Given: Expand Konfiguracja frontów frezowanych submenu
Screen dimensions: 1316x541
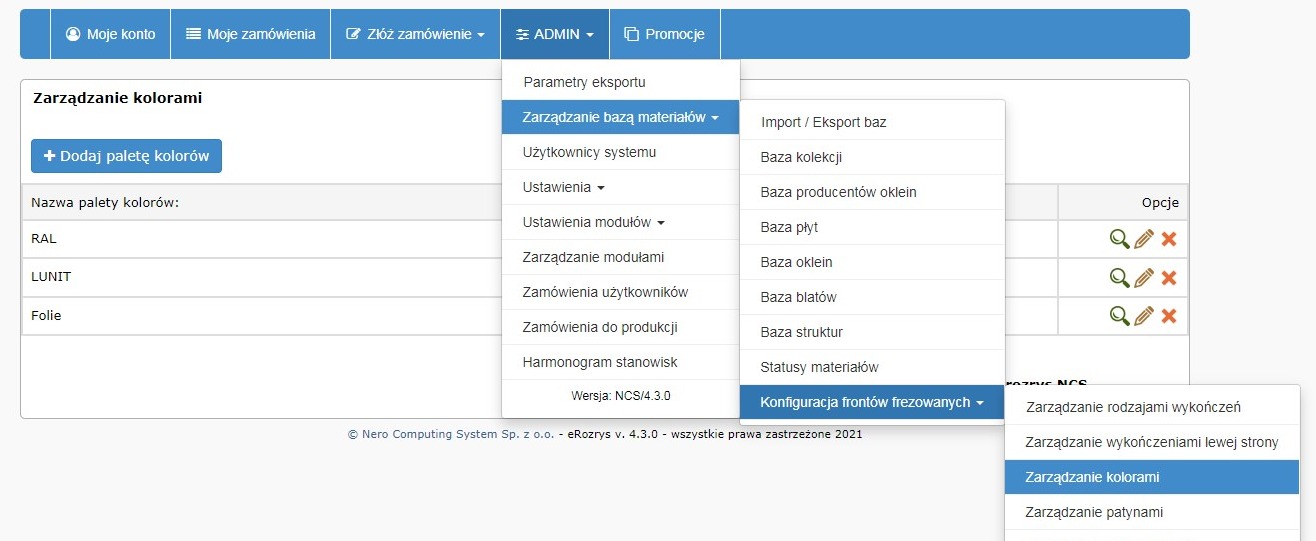Looking at the screenshot, I should coord(871,402).
